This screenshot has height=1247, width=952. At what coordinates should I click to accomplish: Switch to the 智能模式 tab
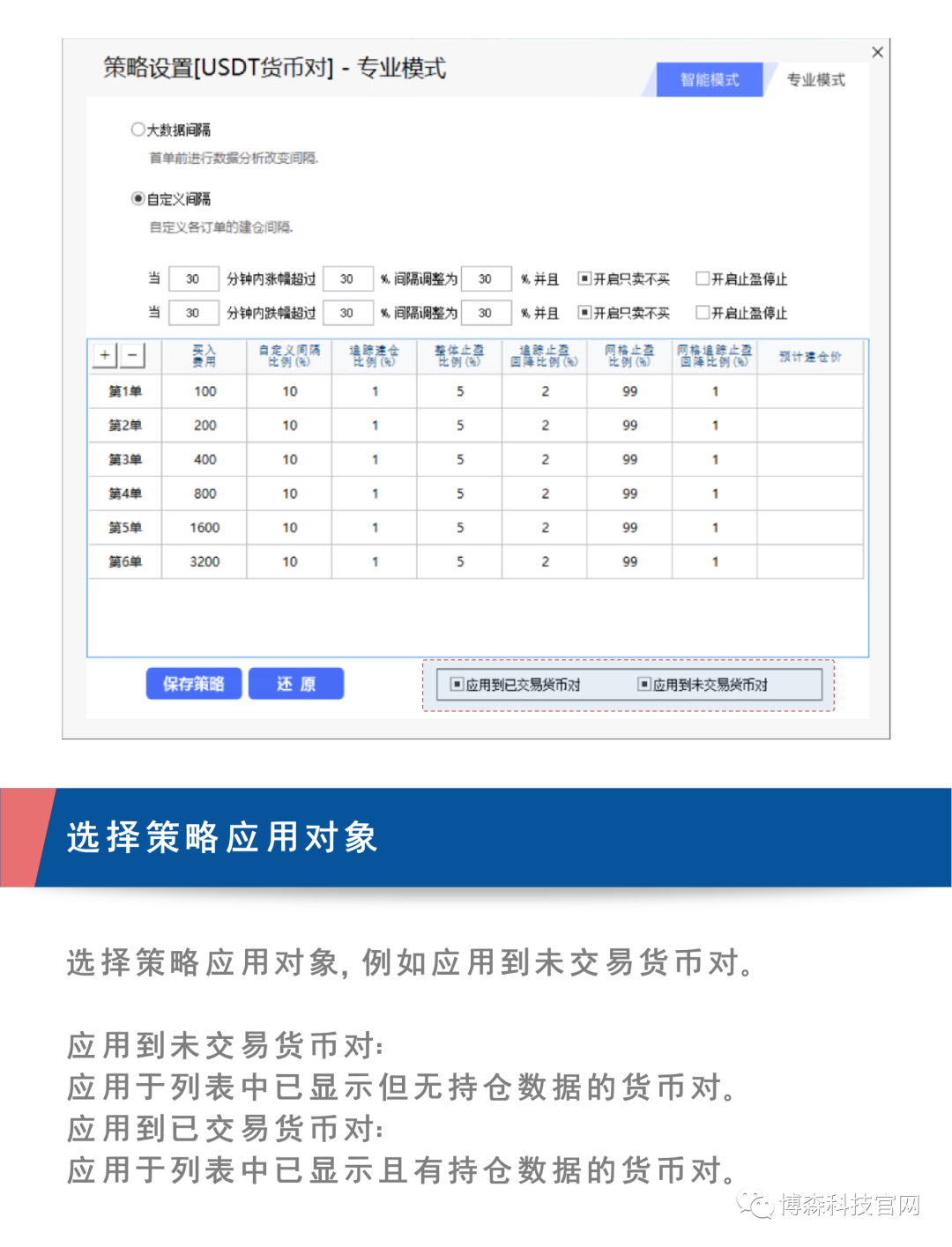click(x=709, y=79)
